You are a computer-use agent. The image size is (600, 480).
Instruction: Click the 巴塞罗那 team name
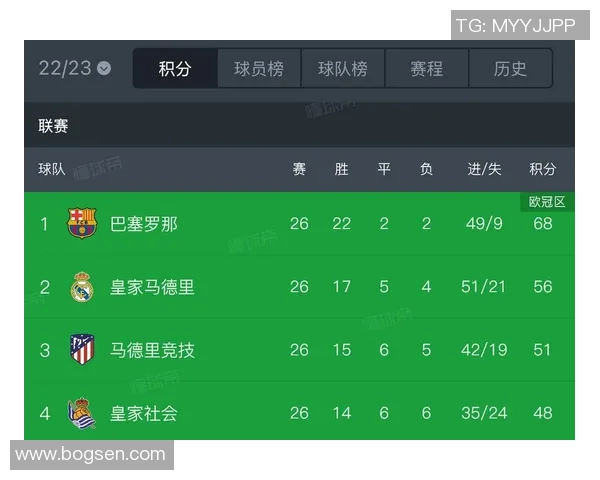[144, 224]
